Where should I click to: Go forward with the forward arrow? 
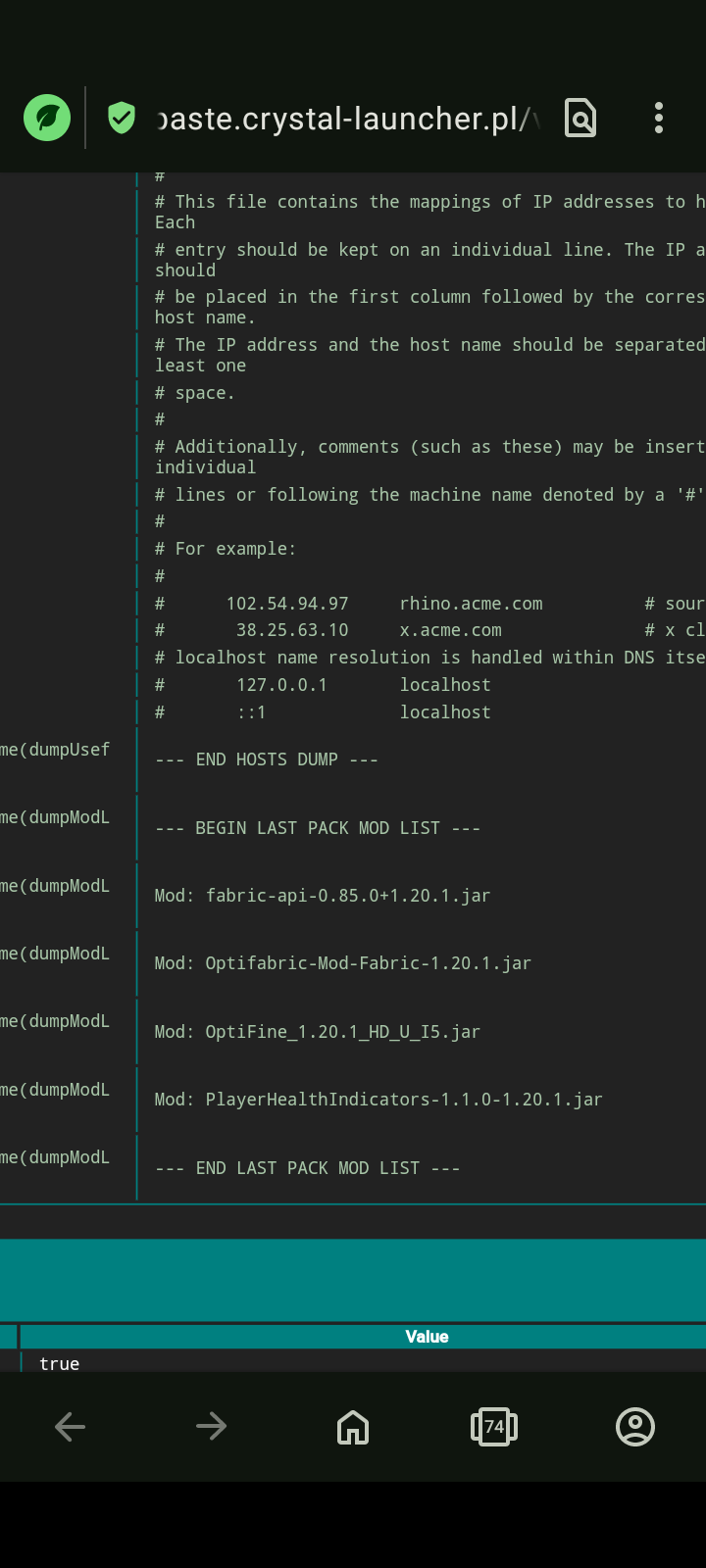pos(212,1427)
